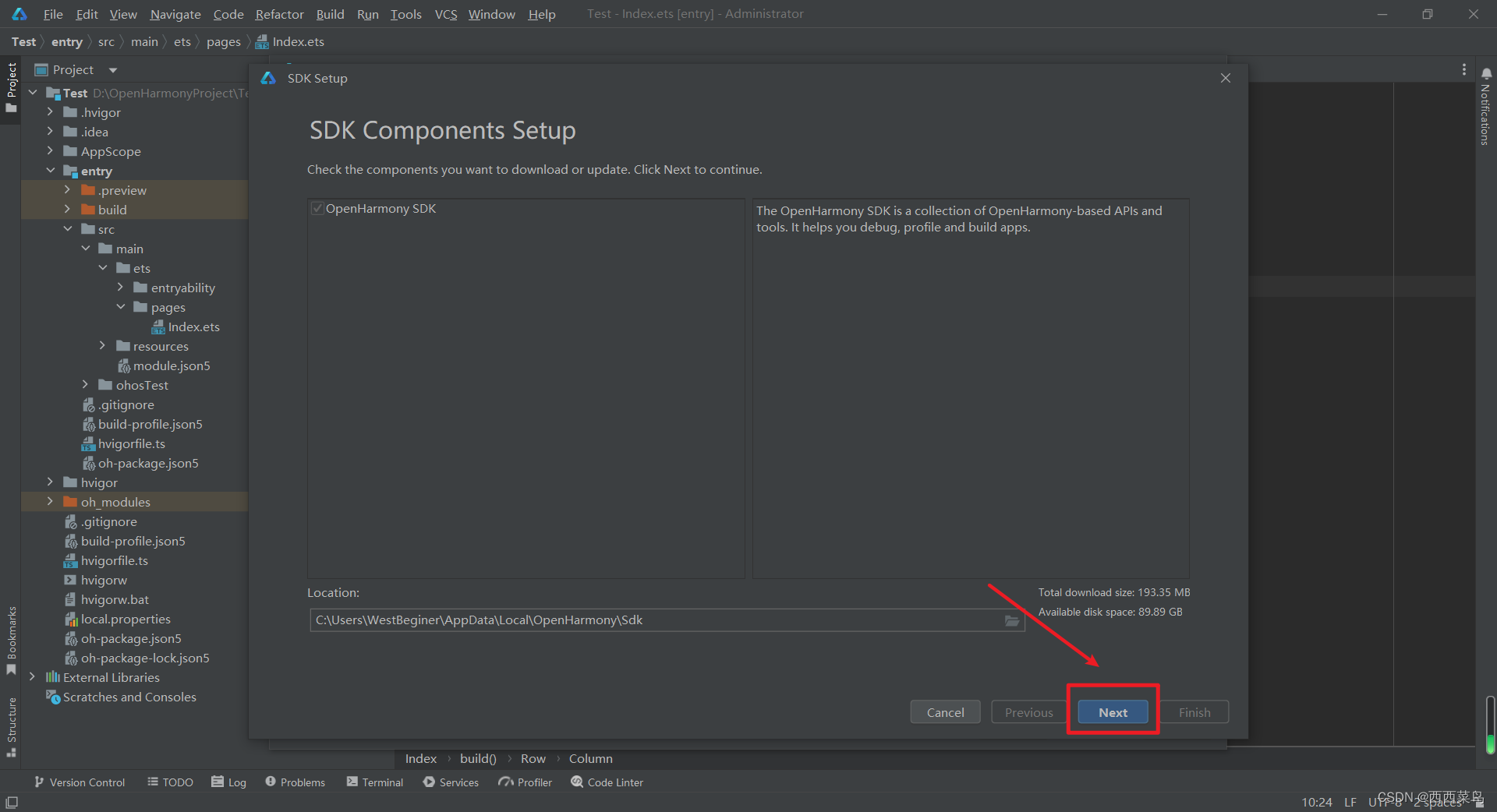Collapse the entry module folder
This screenshot has height=812, width=1497.
(x=50, y=171)
